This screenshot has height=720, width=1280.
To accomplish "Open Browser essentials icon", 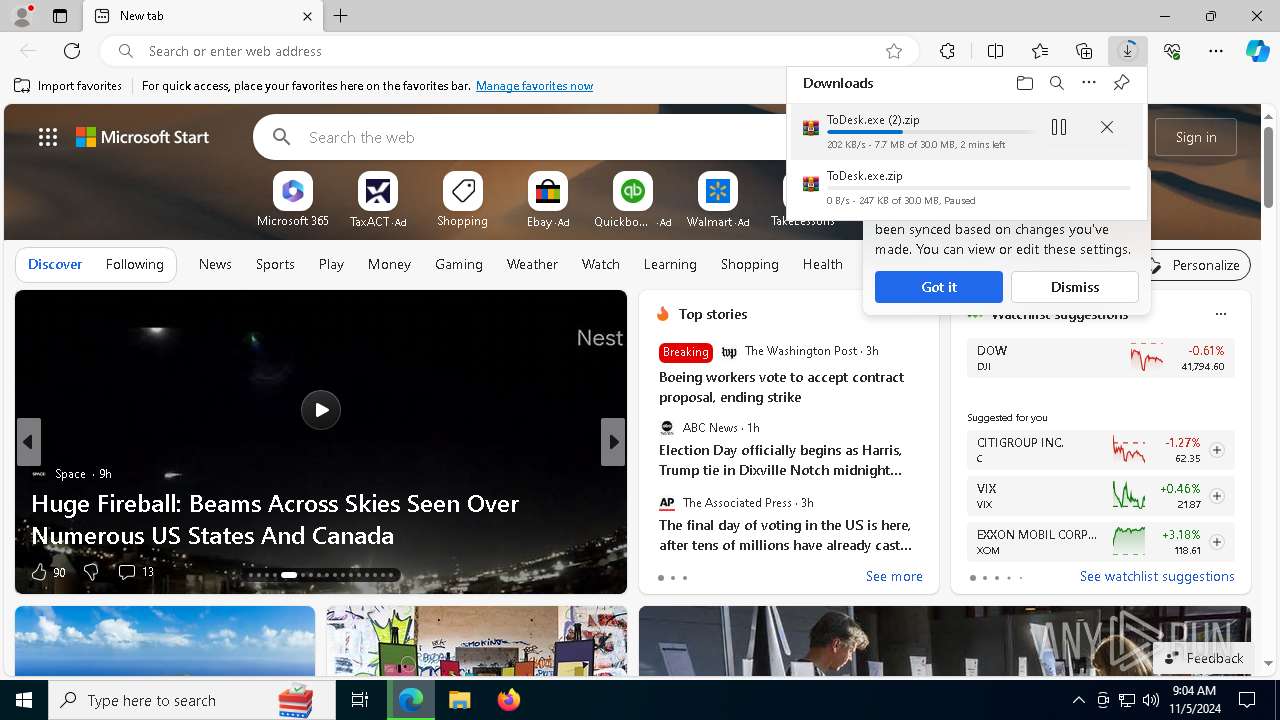I will point(1172,51).
